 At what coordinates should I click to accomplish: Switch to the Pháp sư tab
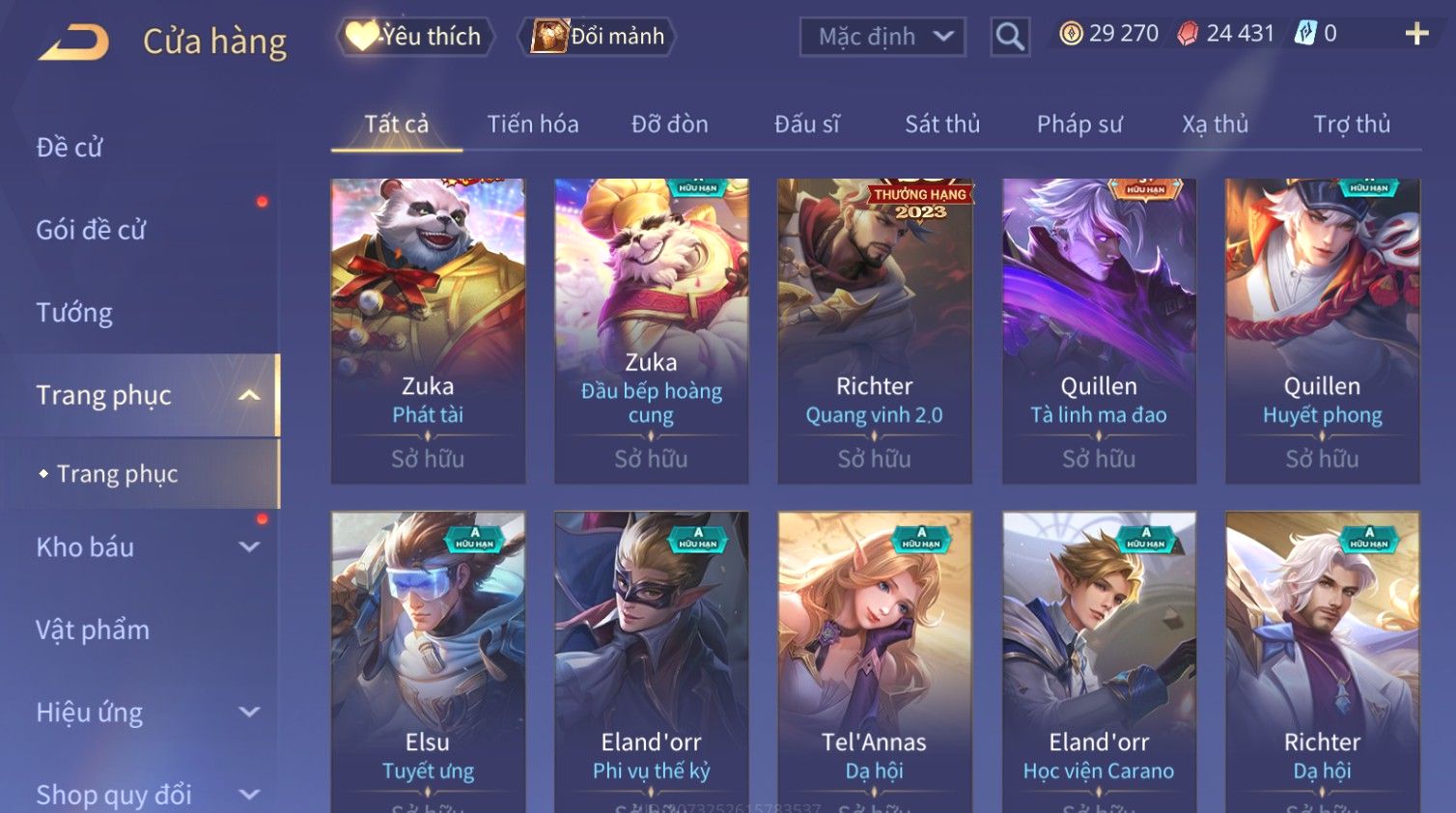[x=1079, y=124]
